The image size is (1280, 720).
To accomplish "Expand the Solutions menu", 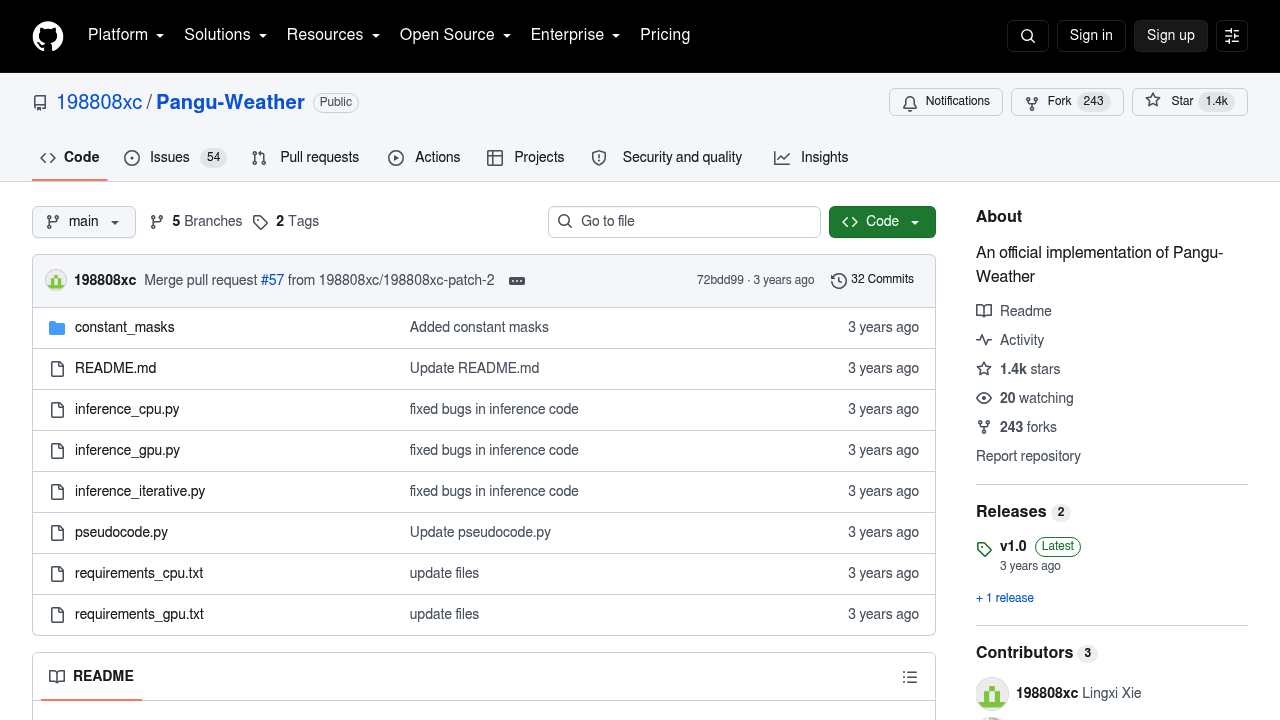I will pos(225,35).
